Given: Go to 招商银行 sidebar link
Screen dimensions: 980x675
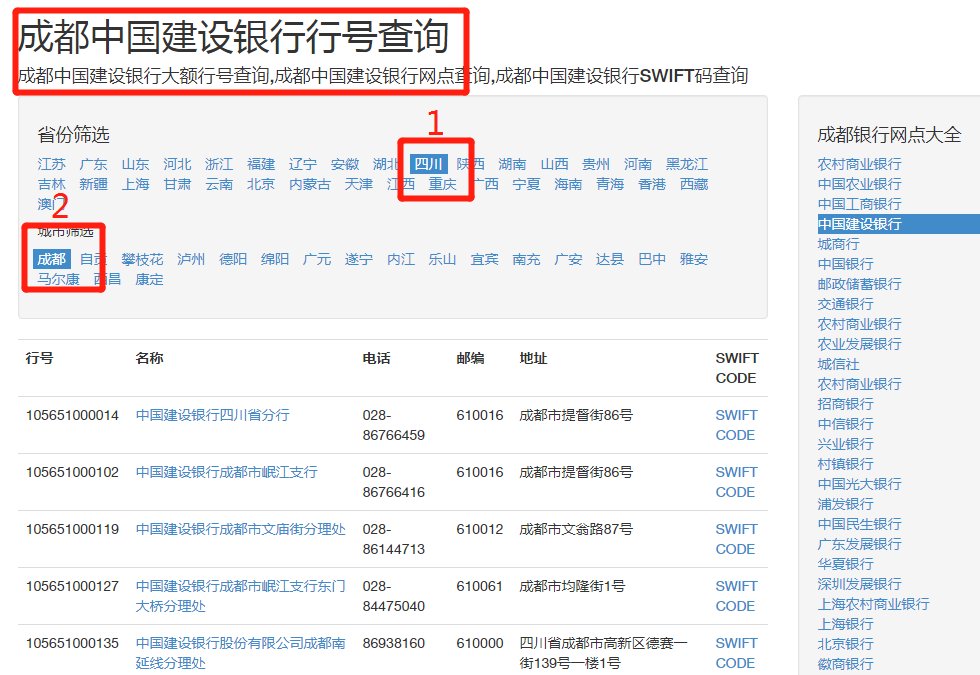Looking at the screenshot, I should point(846,404).
